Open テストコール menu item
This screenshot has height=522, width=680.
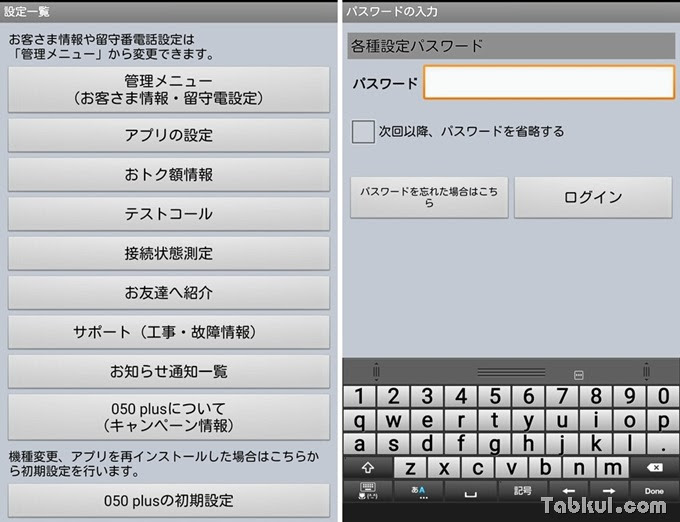[x=169, y=214]
